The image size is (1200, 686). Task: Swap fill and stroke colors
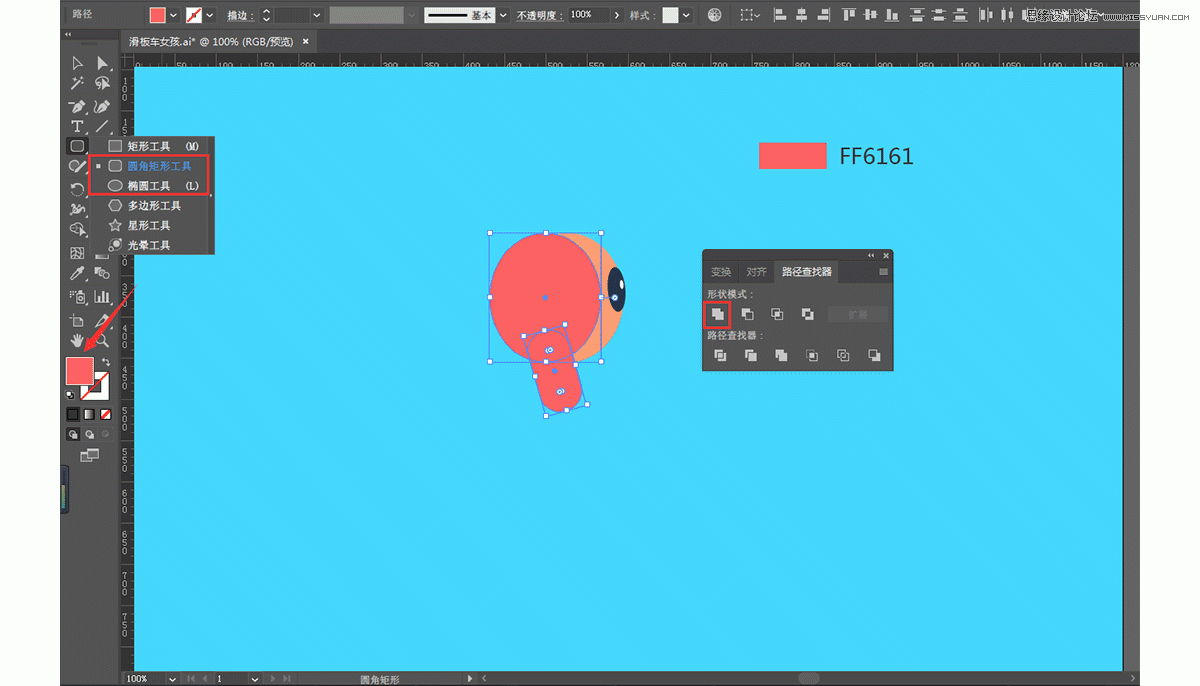[x=106, y=361]
